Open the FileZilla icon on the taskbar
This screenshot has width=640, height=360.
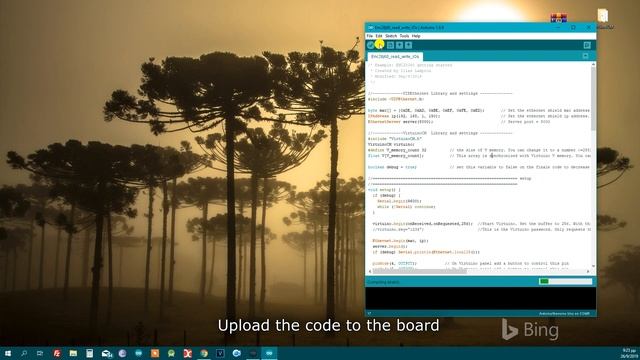click(57, 353)
